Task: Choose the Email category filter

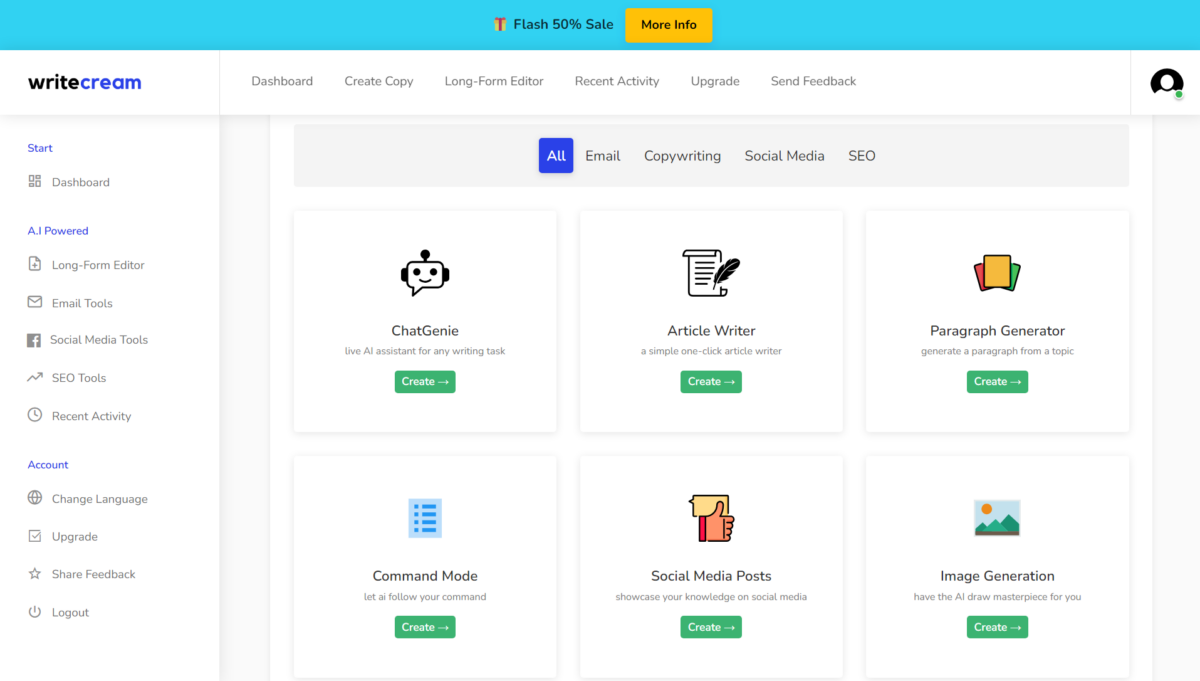Action: click(602, 155)
